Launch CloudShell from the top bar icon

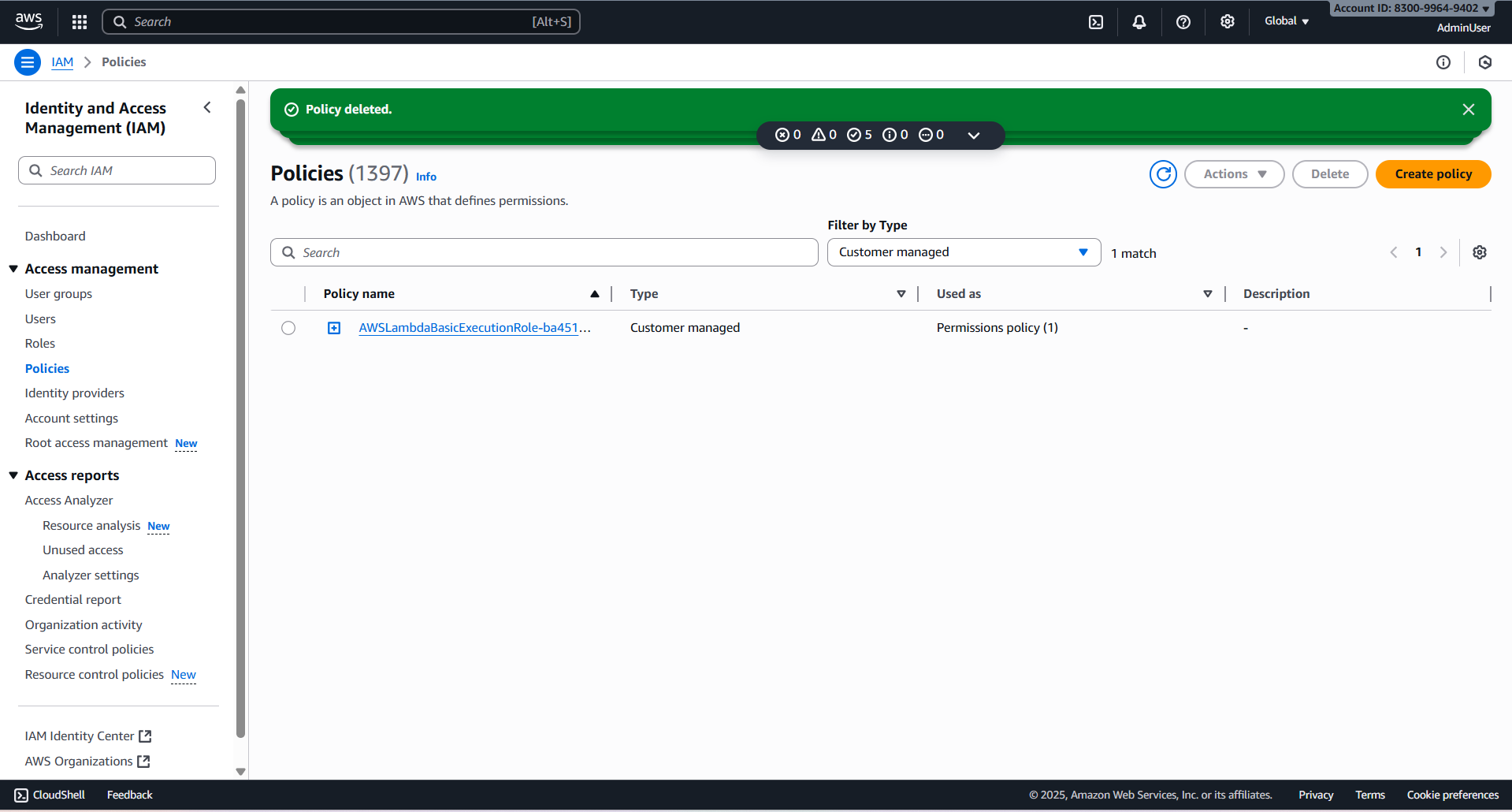(1096, 22)
